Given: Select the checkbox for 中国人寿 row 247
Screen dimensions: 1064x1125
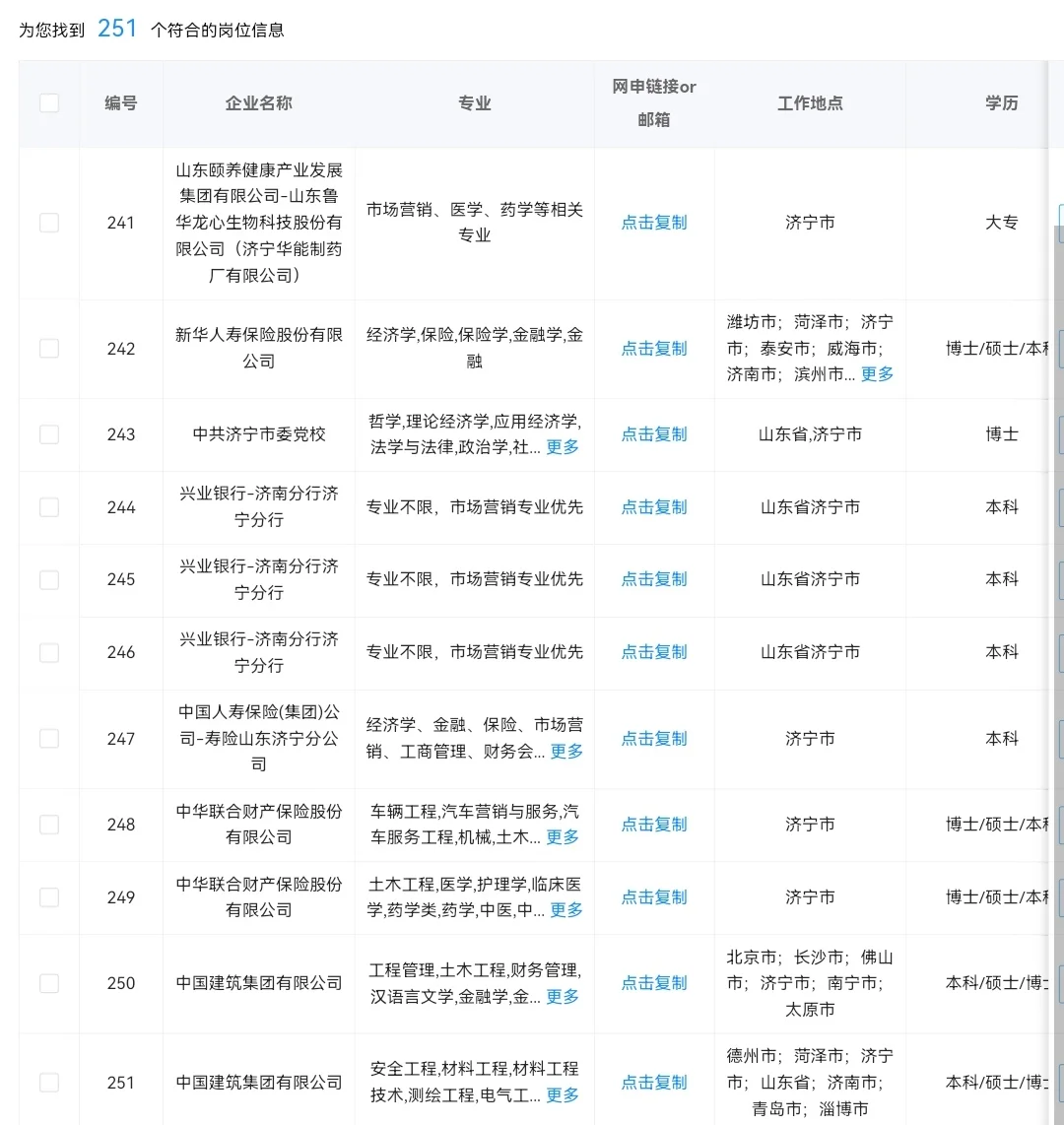Looking at the screenshot, I should coord(49,738).
